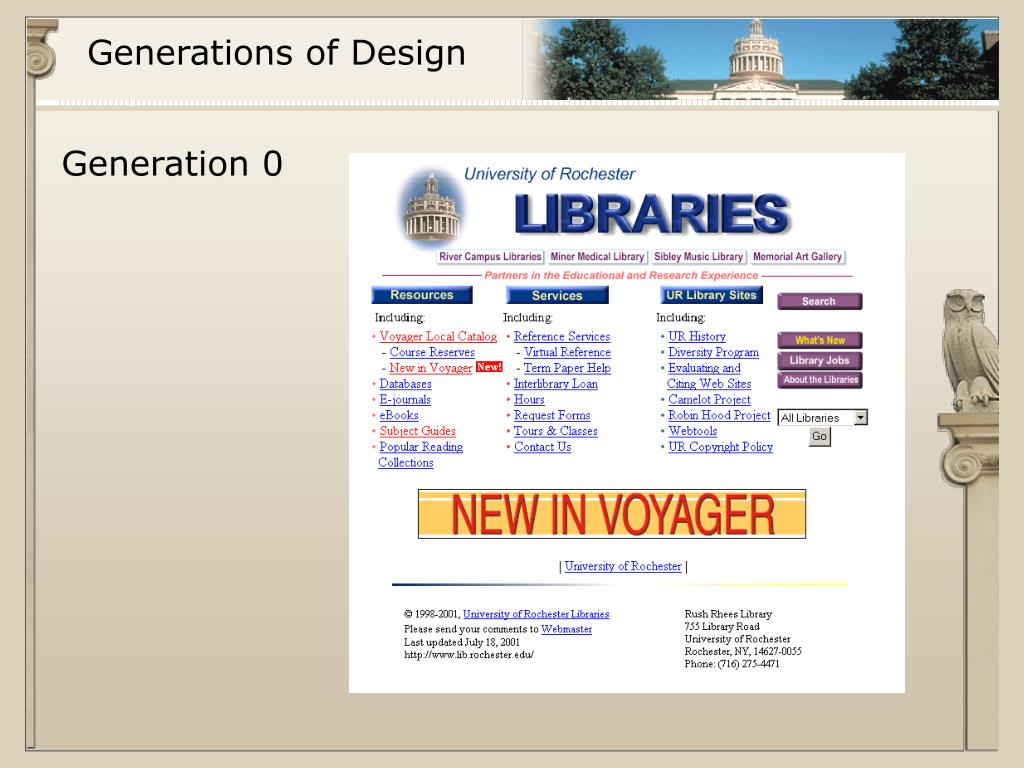
Task: Click the Services header button
Action: coord(557,295)
